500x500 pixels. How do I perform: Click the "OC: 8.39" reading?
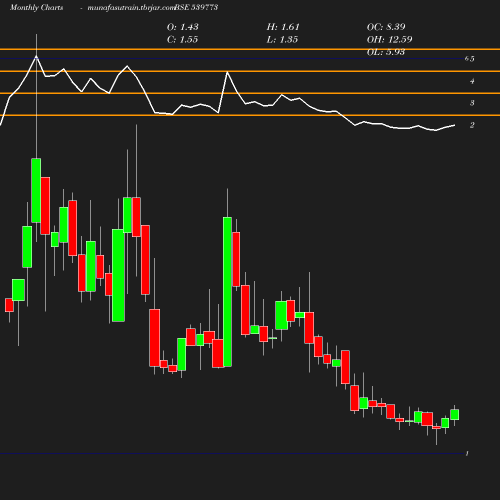386,27
